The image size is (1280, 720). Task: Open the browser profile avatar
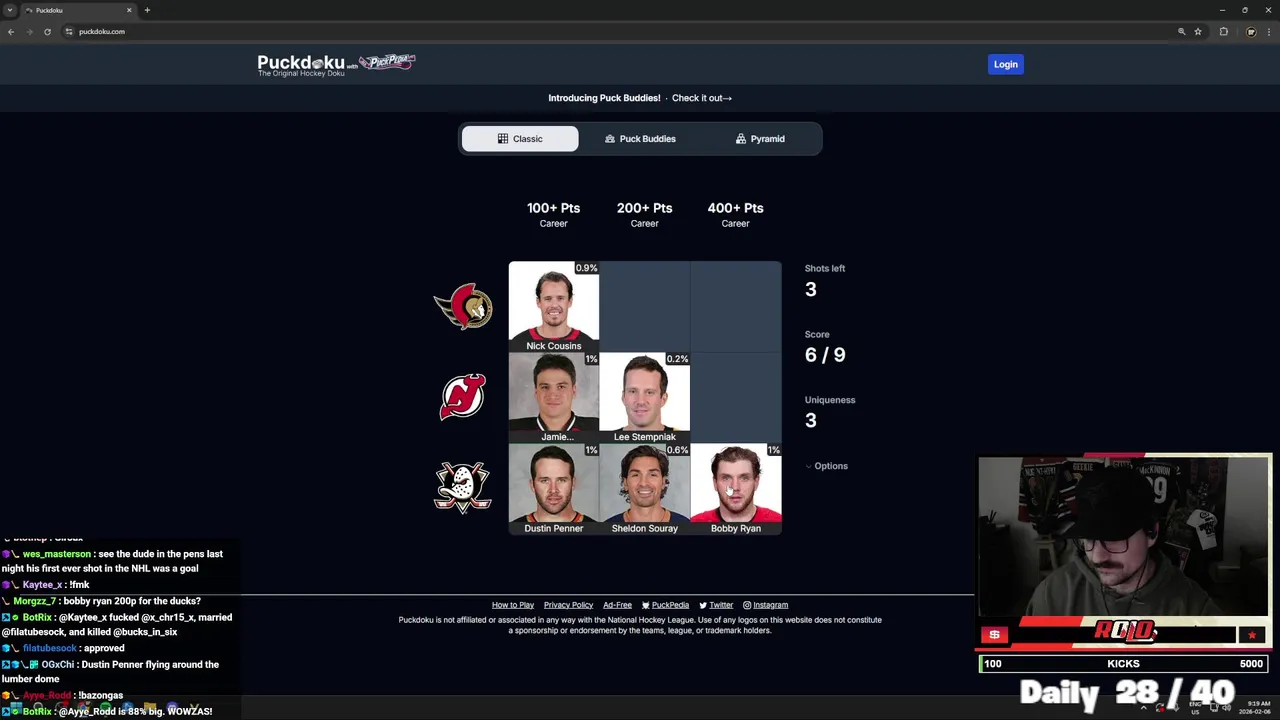(x=1250, y=31)
